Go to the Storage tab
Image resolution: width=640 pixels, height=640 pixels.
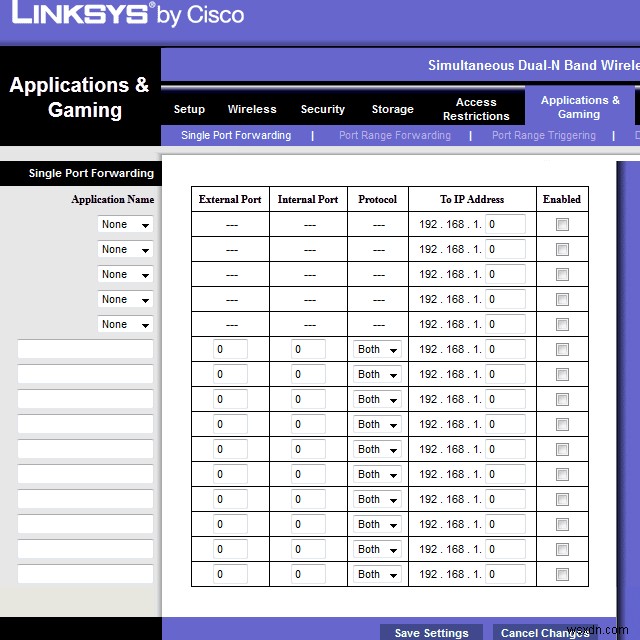coord(392,109)
